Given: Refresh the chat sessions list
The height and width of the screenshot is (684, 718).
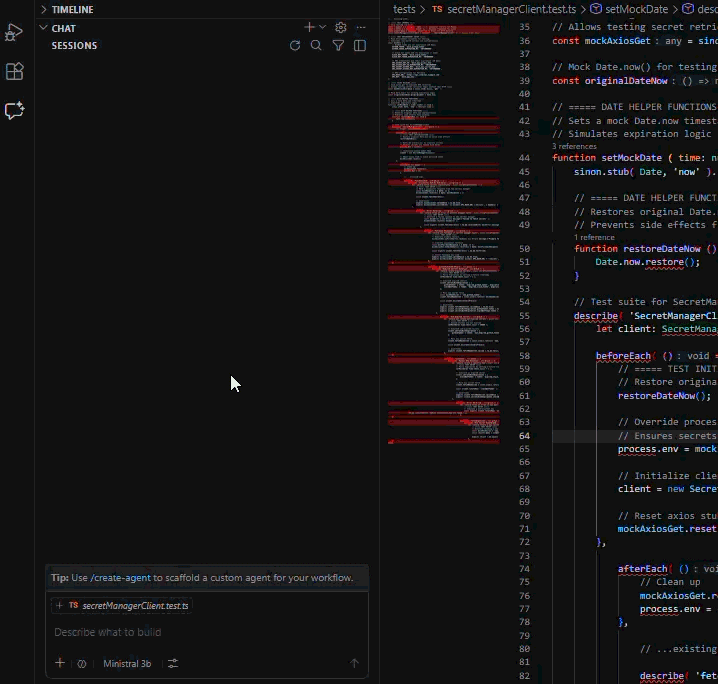Looking at the screenshot, I should (295, 45).
